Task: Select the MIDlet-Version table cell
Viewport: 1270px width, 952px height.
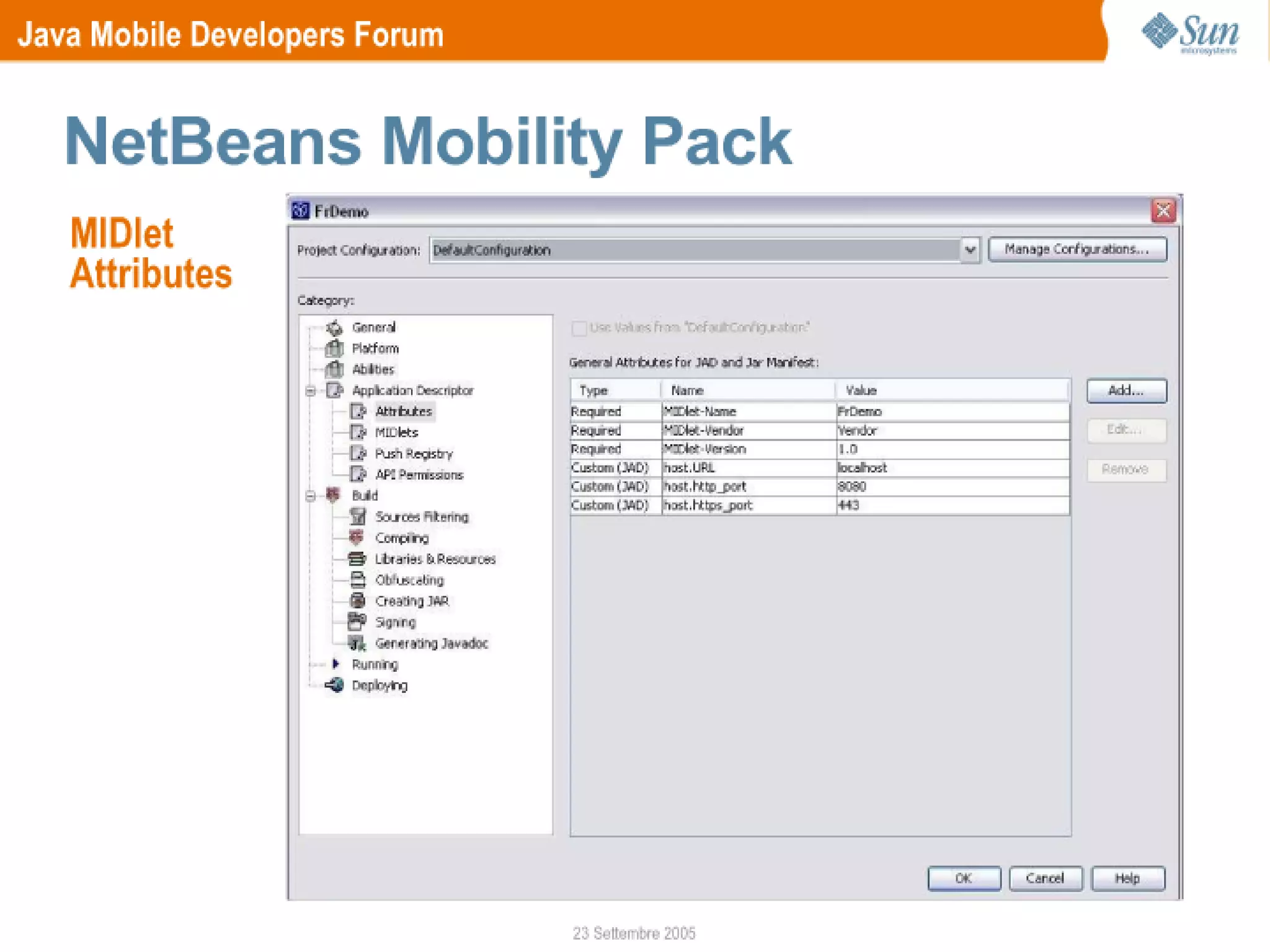Action: click(x=748, y=449)
